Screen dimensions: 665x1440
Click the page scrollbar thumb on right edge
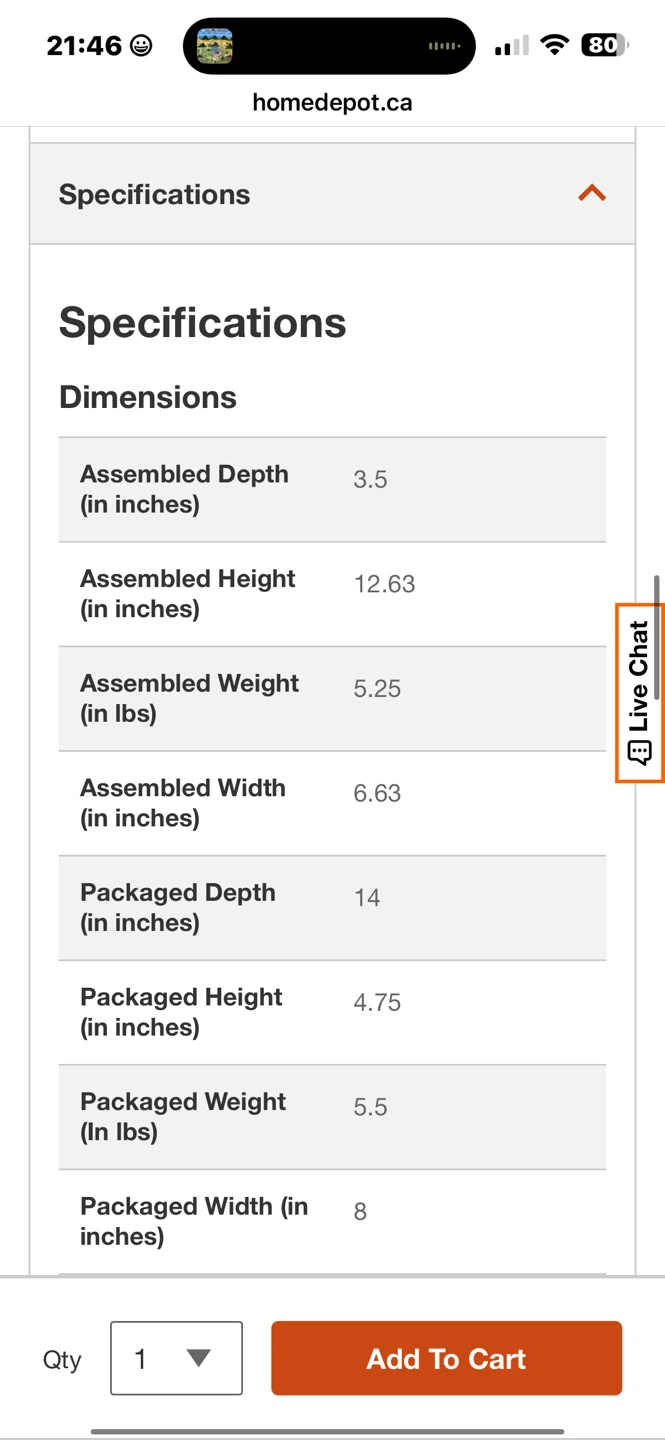[x=657, y=637]
